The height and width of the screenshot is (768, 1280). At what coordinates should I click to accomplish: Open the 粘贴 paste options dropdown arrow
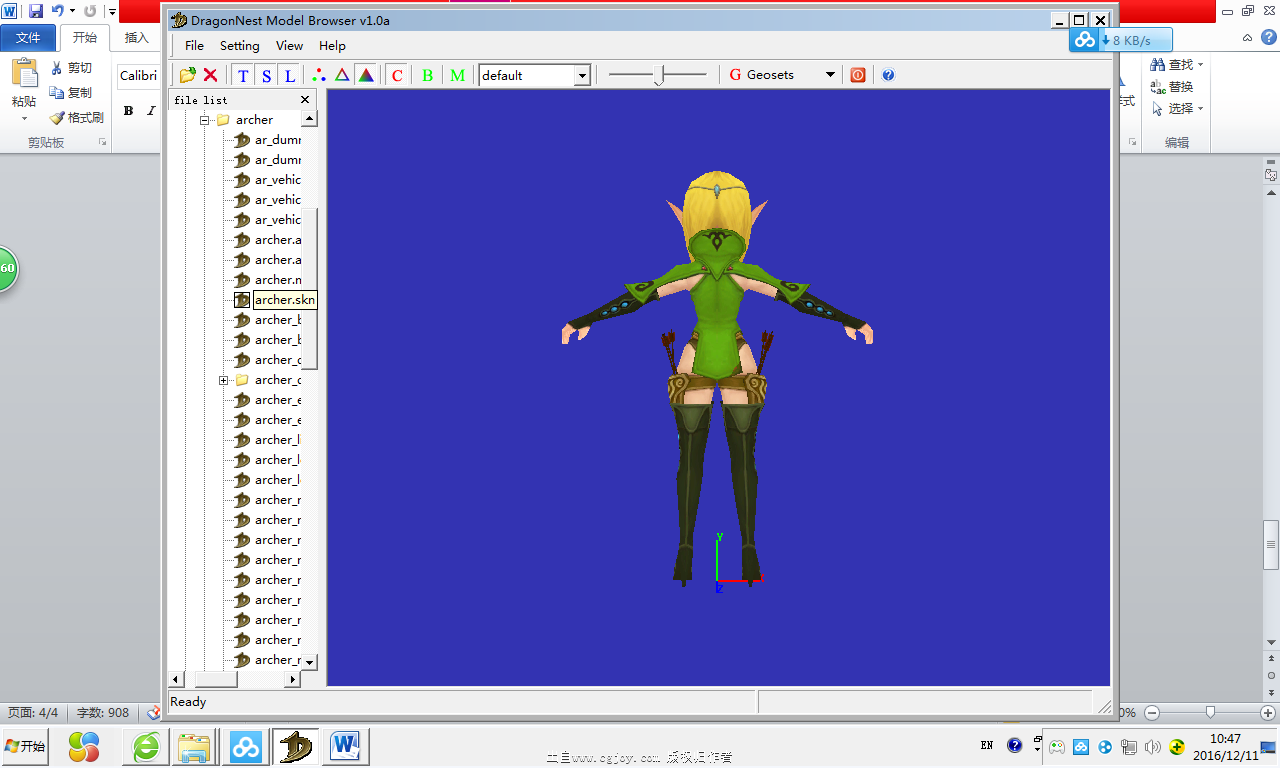pos(24,118)
